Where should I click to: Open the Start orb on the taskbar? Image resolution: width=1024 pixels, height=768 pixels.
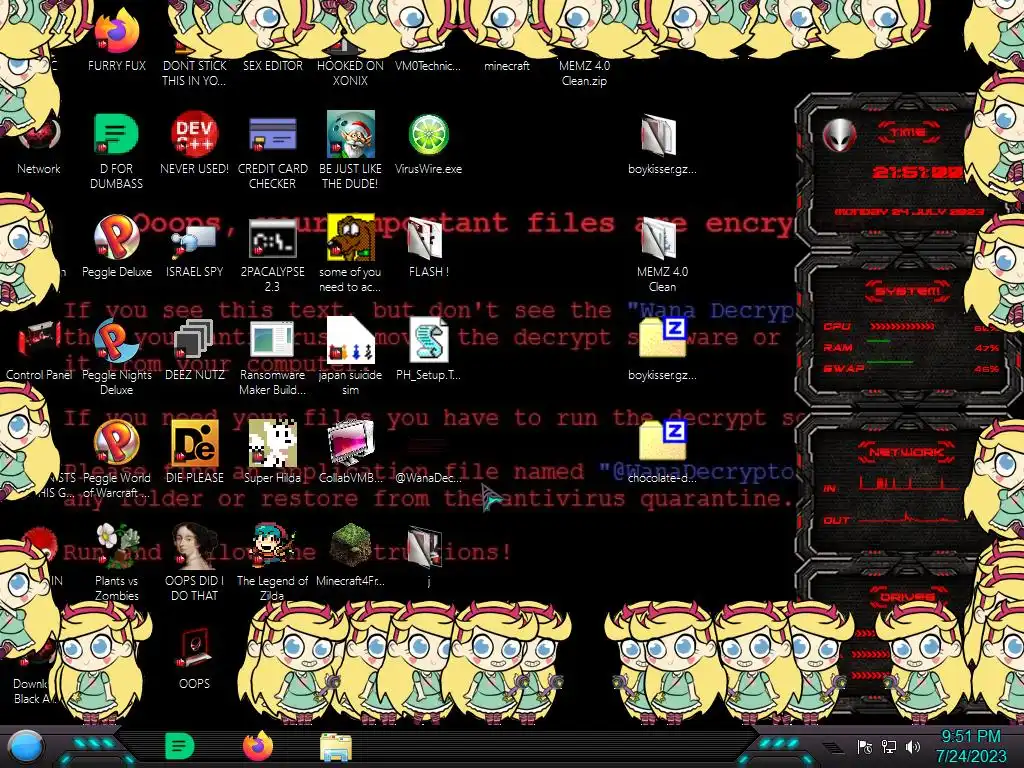(26, 747)
